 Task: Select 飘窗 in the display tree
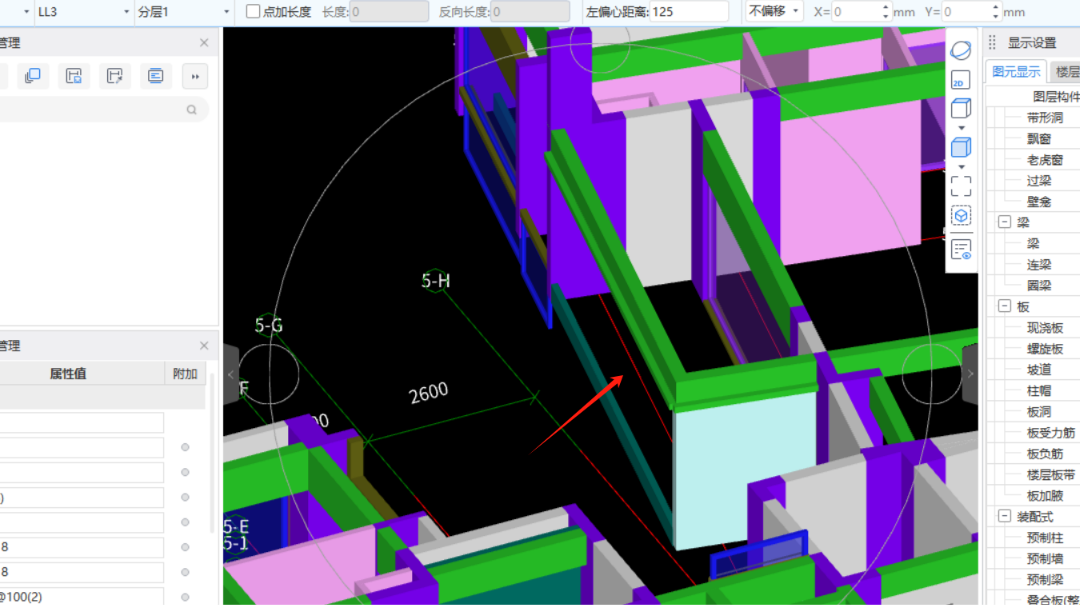click(1039, 139)
